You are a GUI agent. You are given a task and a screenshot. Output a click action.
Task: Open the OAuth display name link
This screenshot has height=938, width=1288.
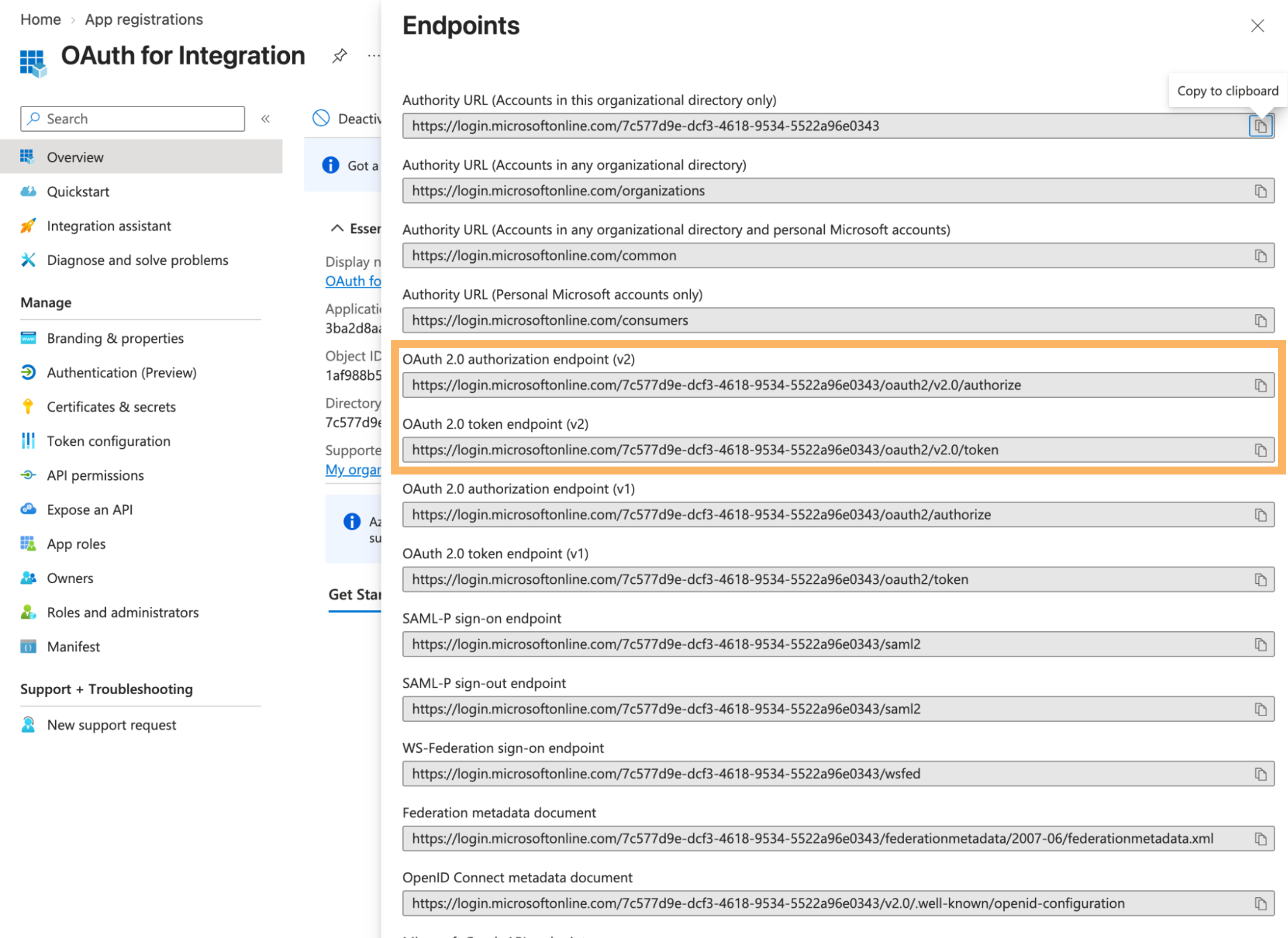[x=353, y=281]
